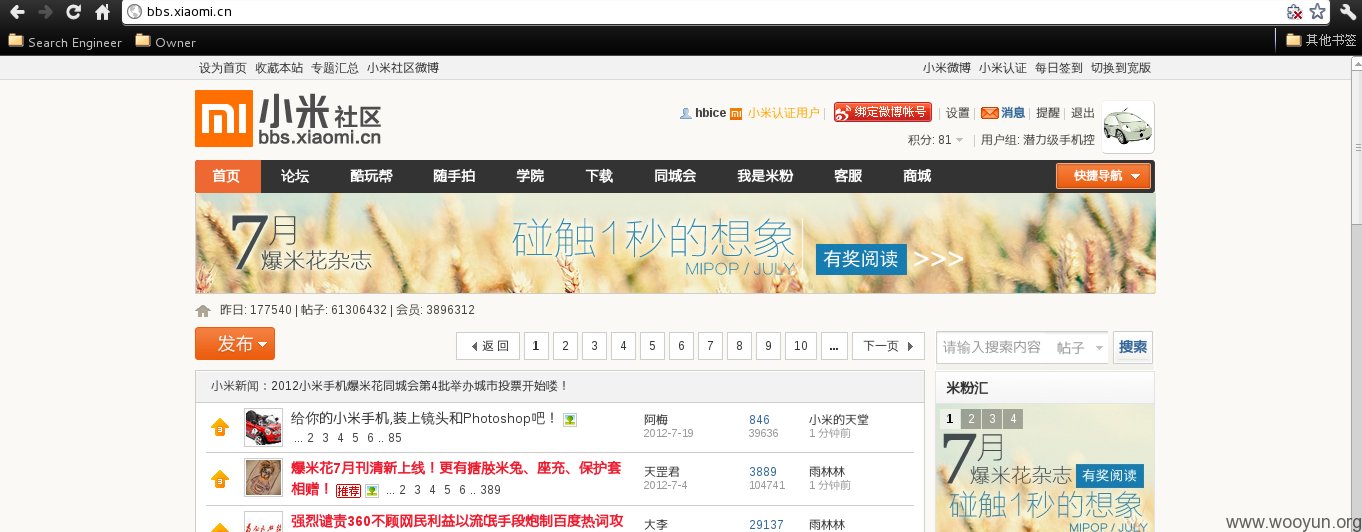1362x532 pixels.
Task: Click the 收藏本站 link
Action: point(279,68)
